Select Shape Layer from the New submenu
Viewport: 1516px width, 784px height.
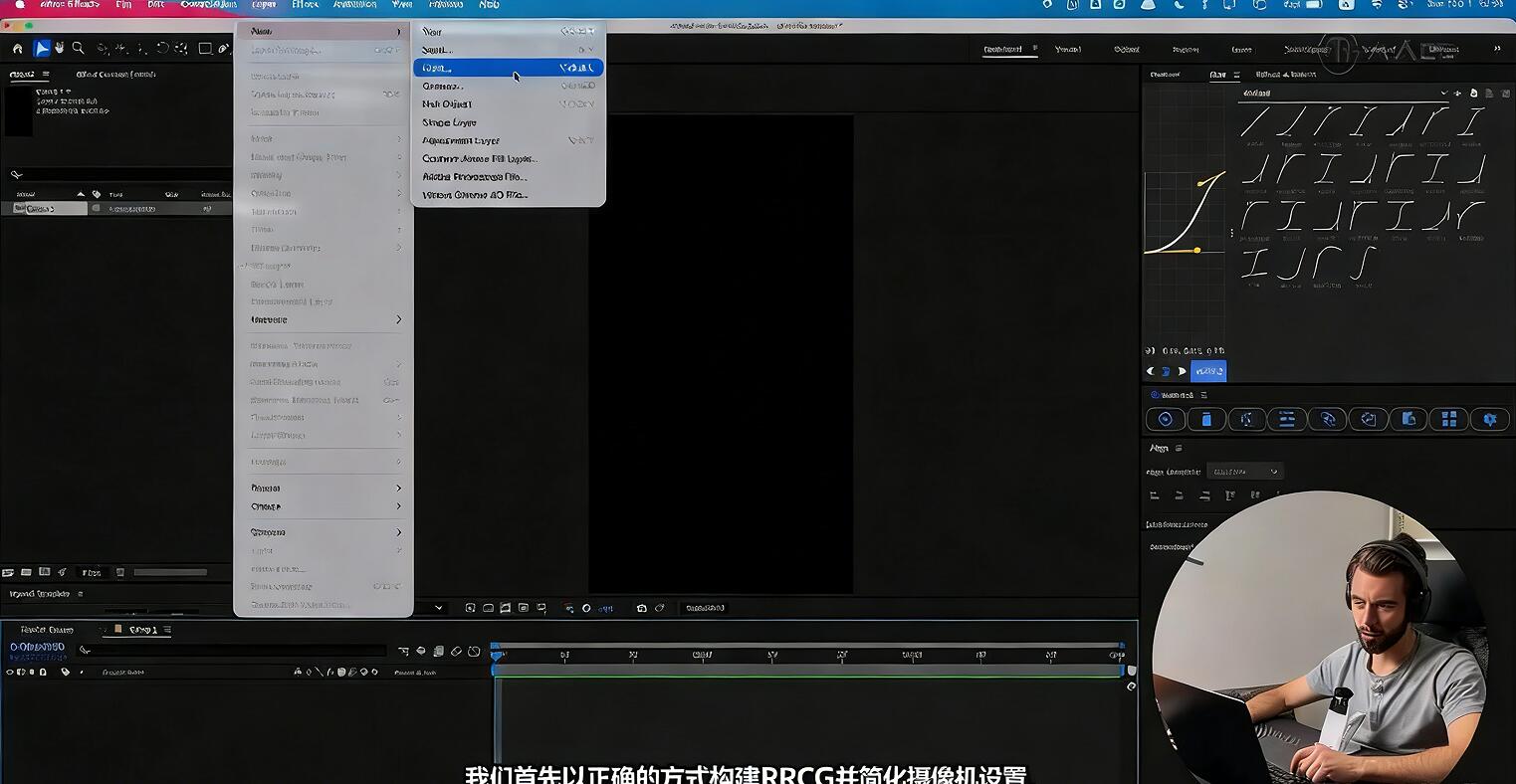449,122
